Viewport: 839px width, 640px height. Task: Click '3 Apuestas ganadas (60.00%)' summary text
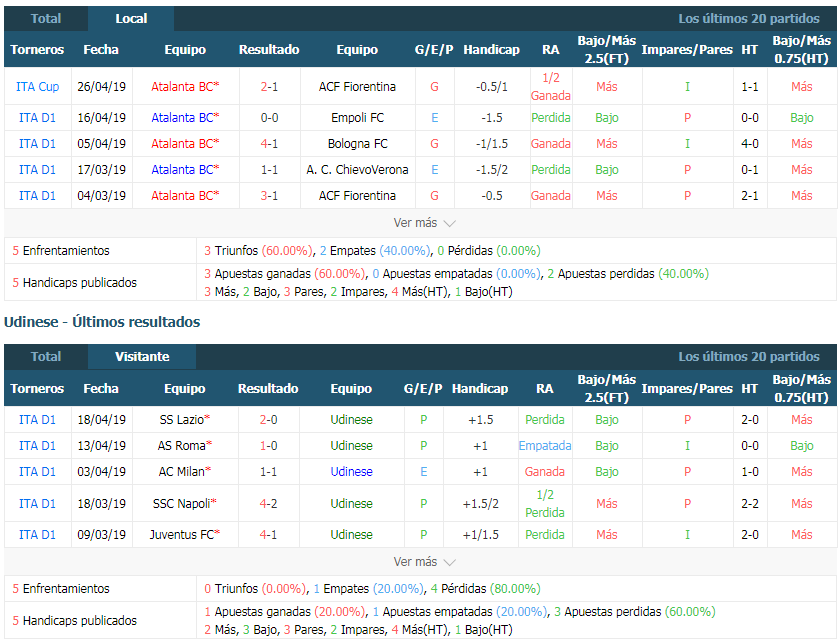[x=284, y=273]
